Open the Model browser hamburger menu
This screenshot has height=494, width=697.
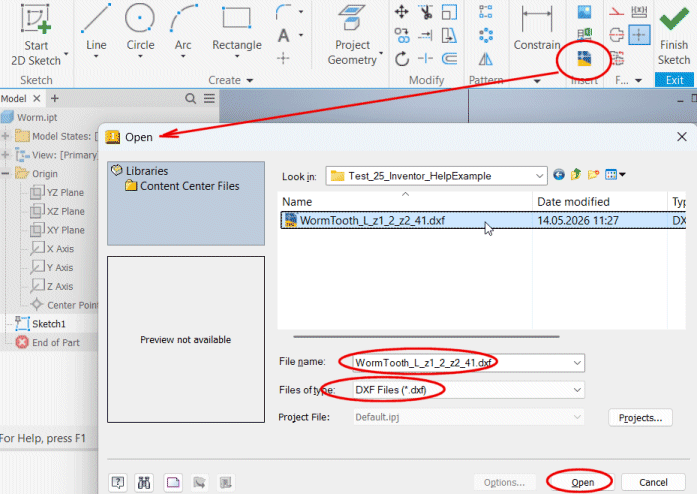(x=209, y=98)
